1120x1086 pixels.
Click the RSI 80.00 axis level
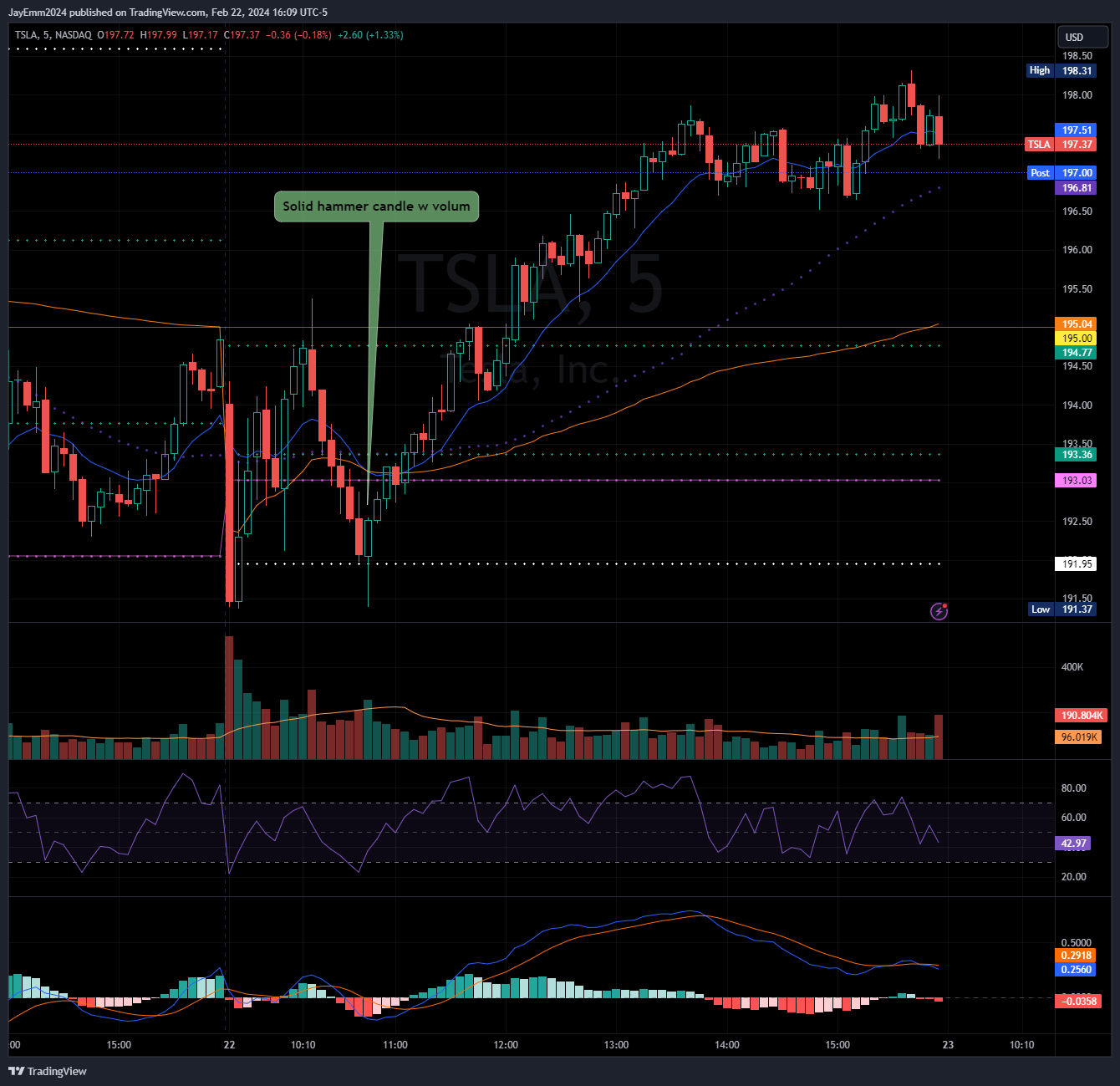[x=1074, y=788]
